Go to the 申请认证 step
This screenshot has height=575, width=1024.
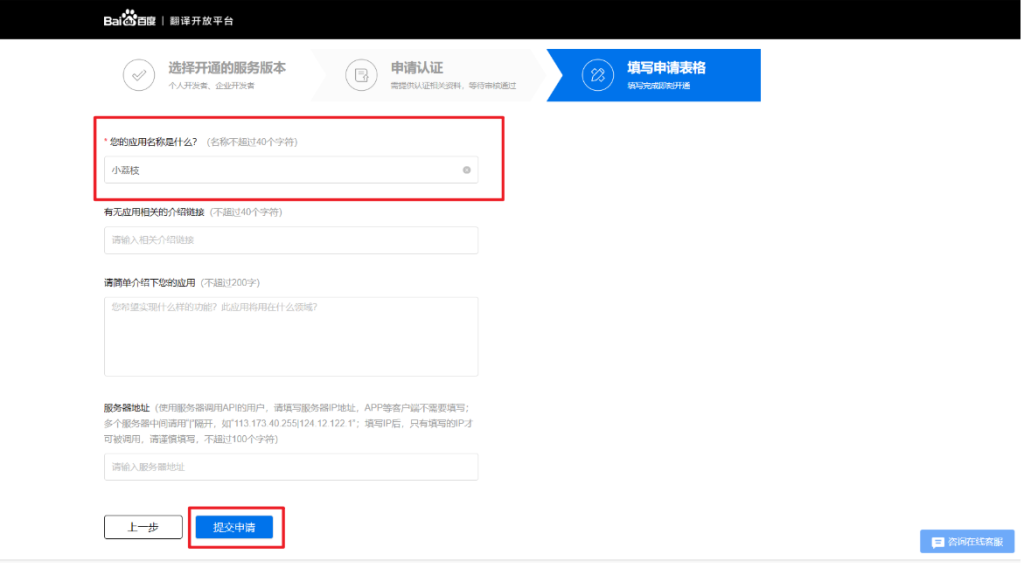point(417,68)
